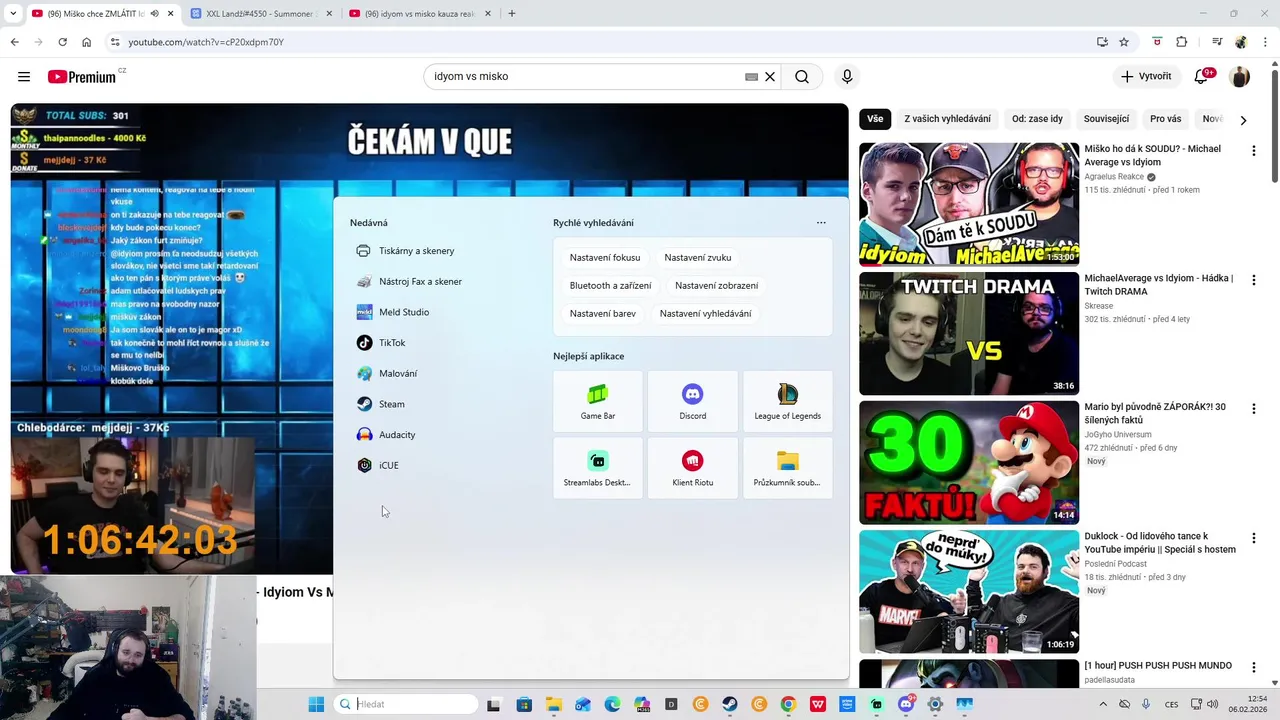The width and height of the screenshot is (1280, 720).
Task: Show hidden tray icons chevron
Action: (x=1104, y=704)
